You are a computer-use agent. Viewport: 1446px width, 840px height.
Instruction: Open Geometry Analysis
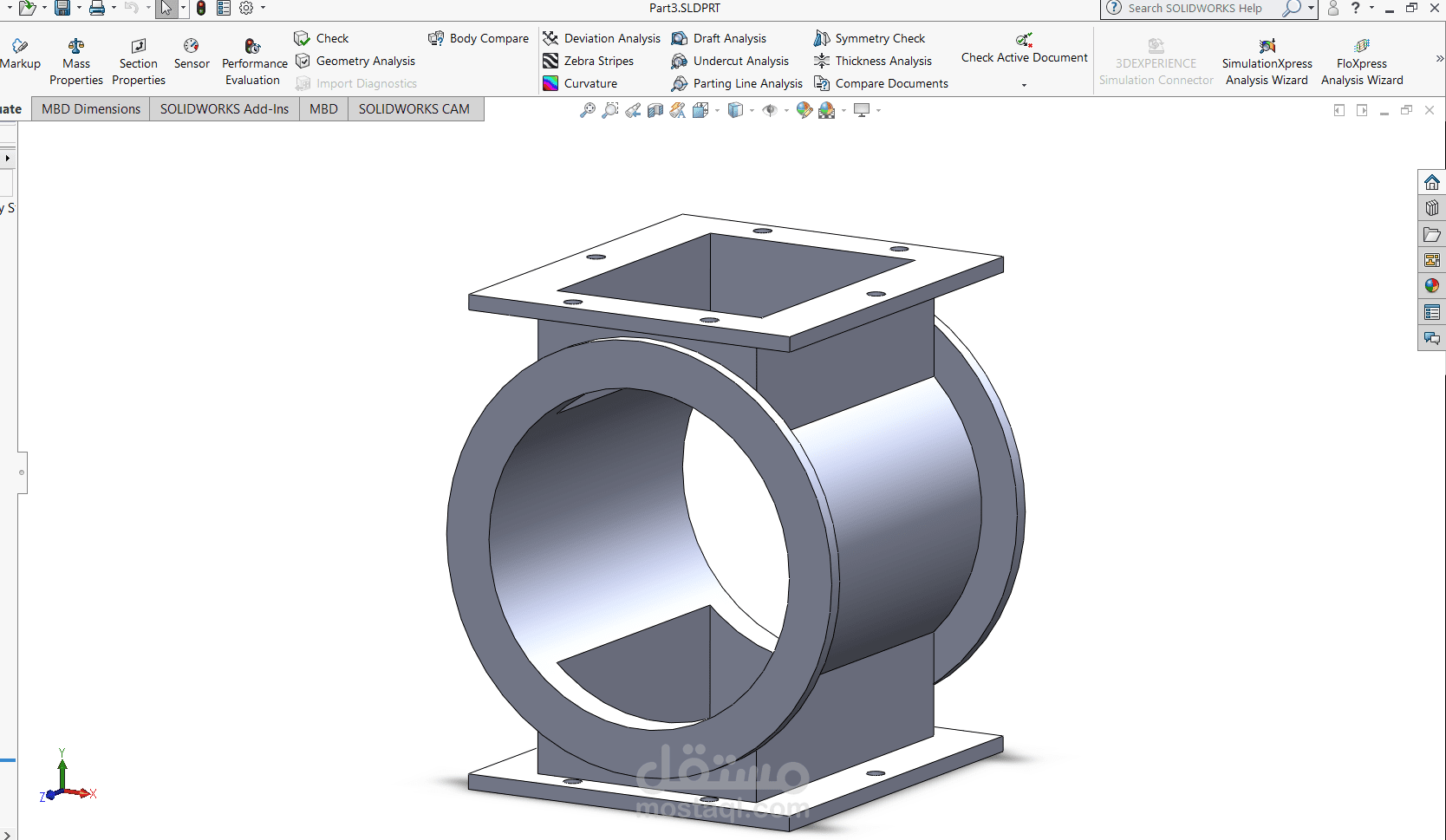click(x=355, y=61)
